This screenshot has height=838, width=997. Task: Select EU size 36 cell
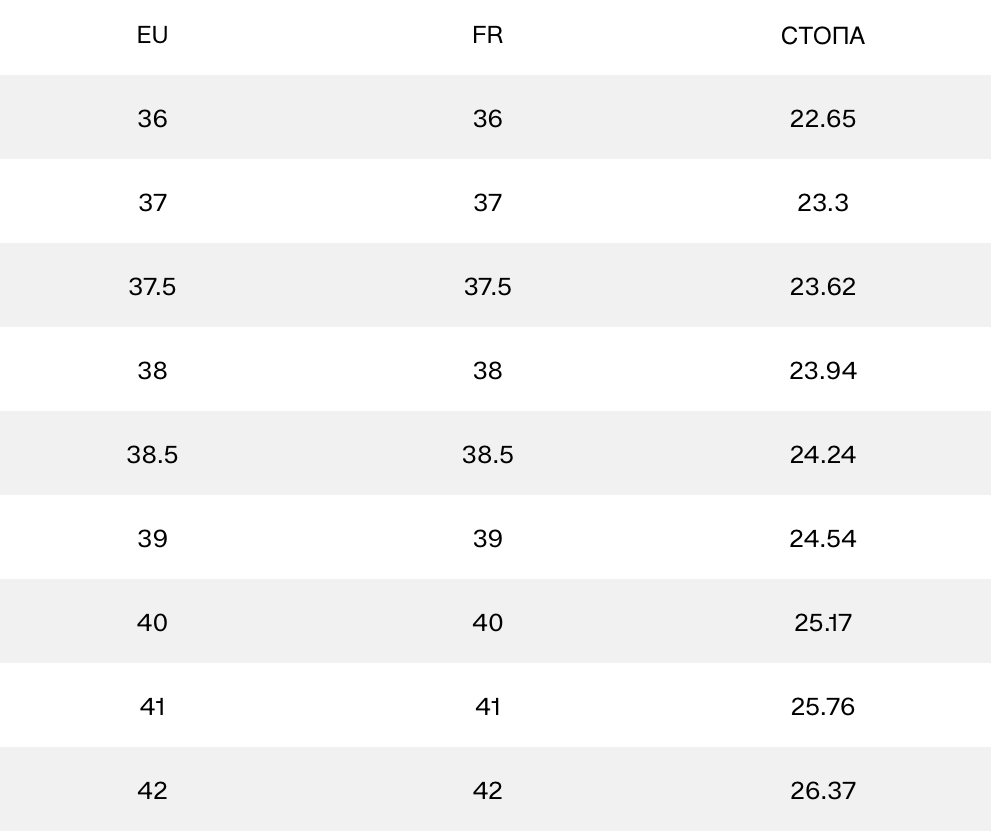(x=152, y=119)
